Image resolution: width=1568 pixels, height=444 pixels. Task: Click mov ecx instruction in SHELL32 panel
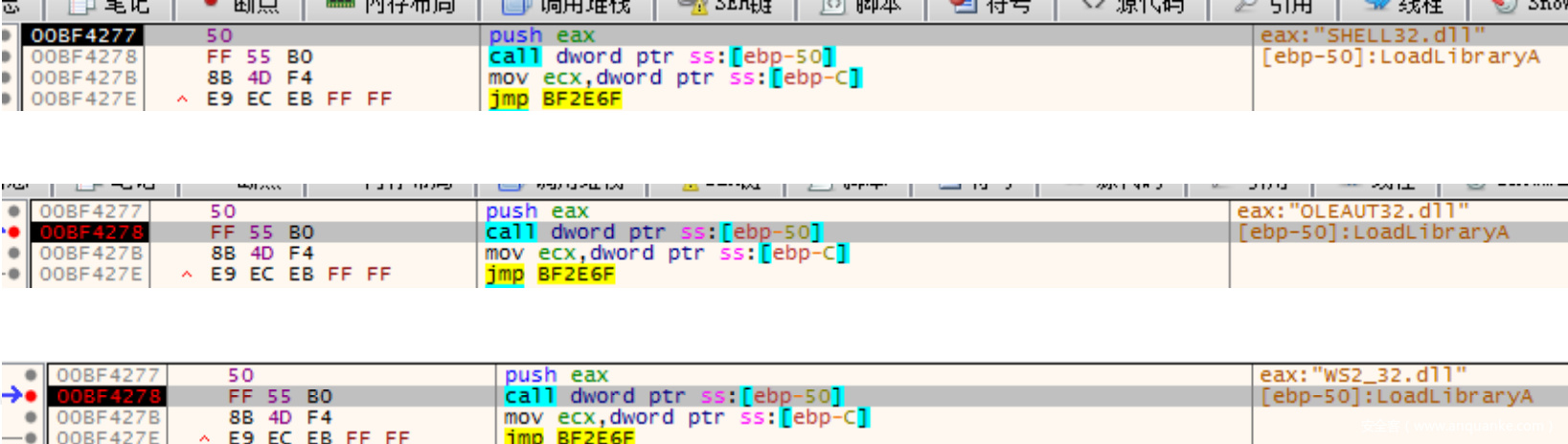point(675,78)
